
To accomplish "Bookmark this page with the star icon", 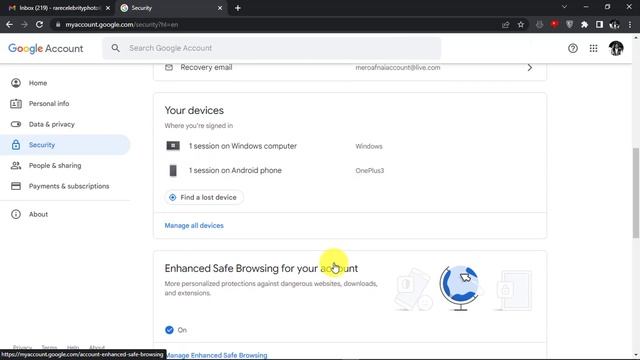I will coord(521,24).
